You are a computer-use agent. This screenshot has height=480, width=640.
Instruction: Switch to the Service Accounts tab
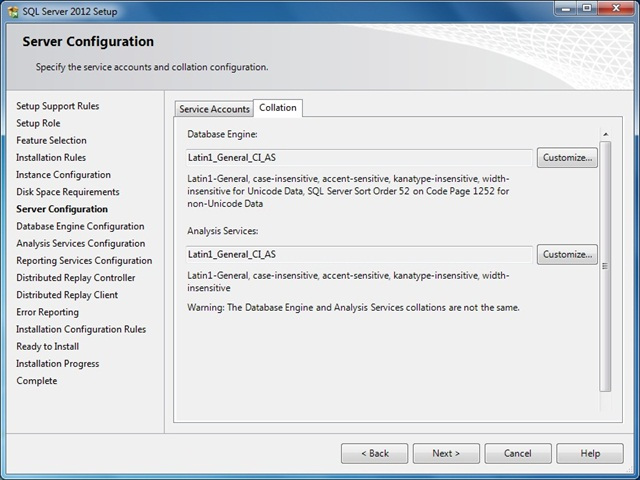(214, 109)
